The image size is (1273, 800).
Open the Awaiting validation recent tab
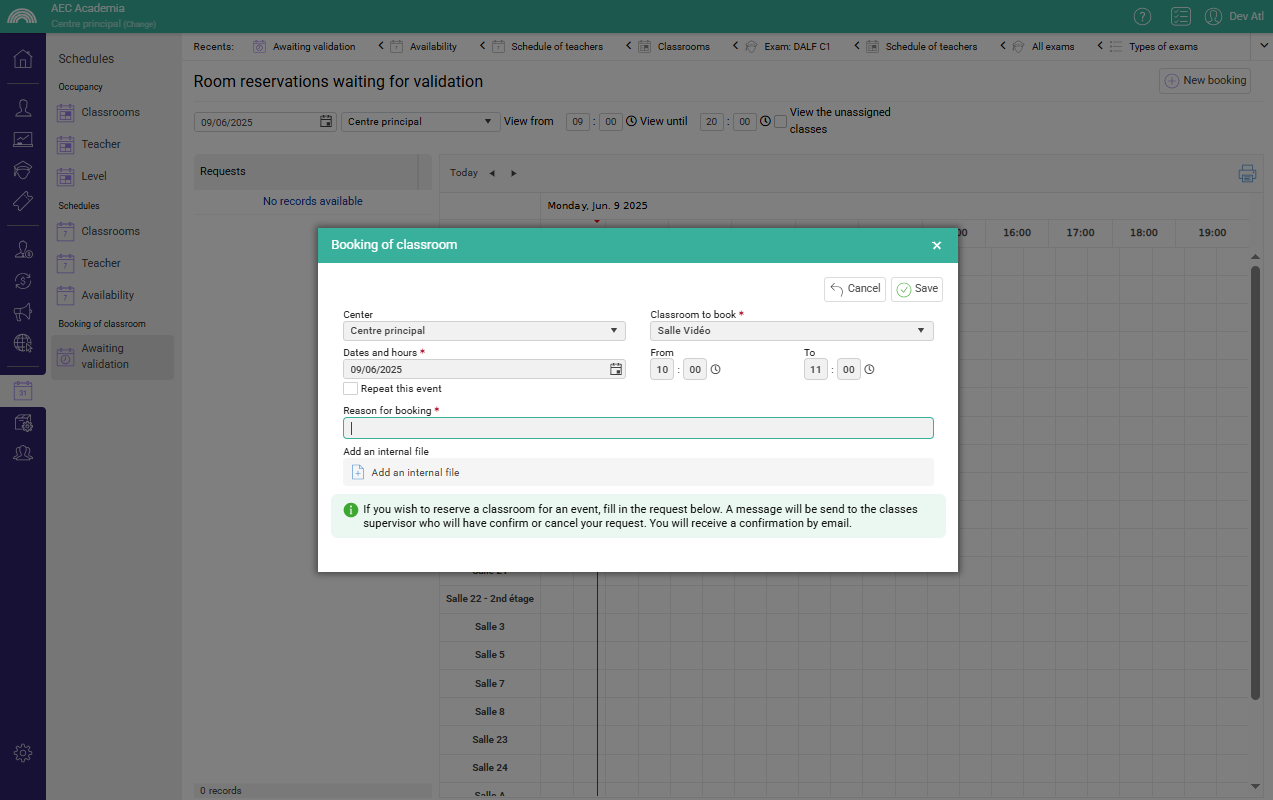click(x=304, y=46)
